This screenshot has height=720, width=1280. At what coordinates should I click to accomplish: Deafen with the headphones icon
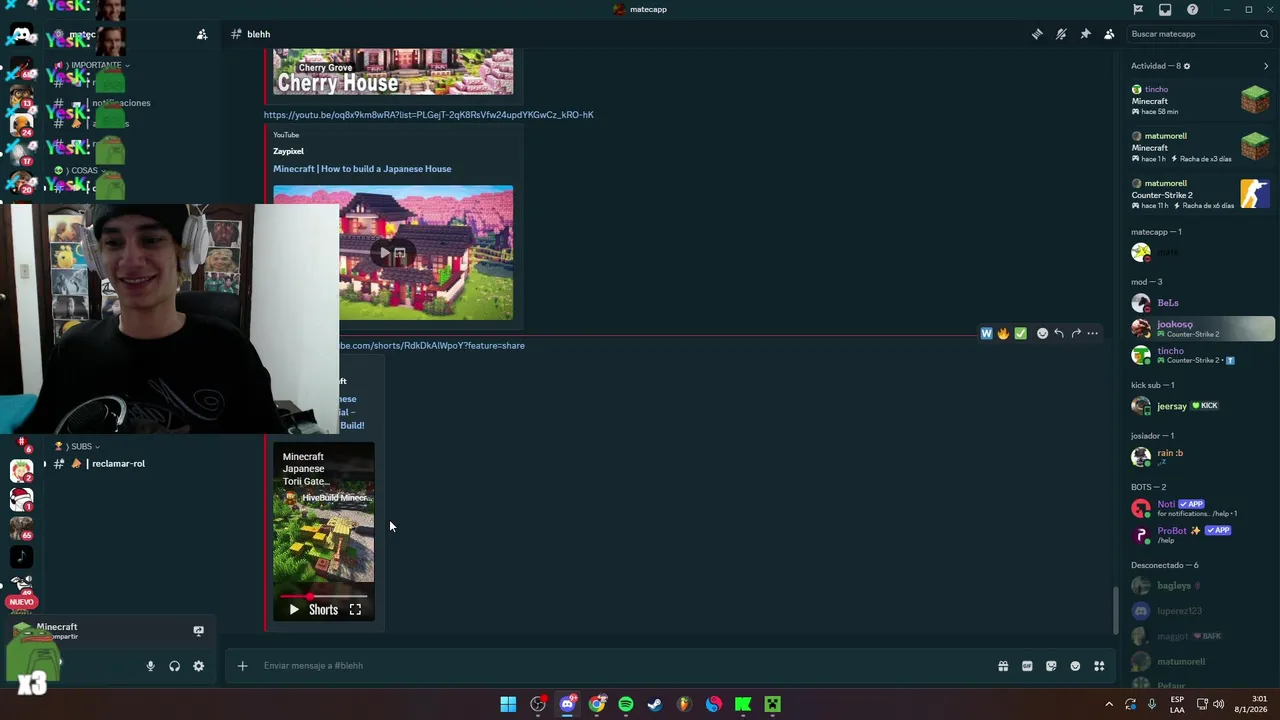(175, 666)
